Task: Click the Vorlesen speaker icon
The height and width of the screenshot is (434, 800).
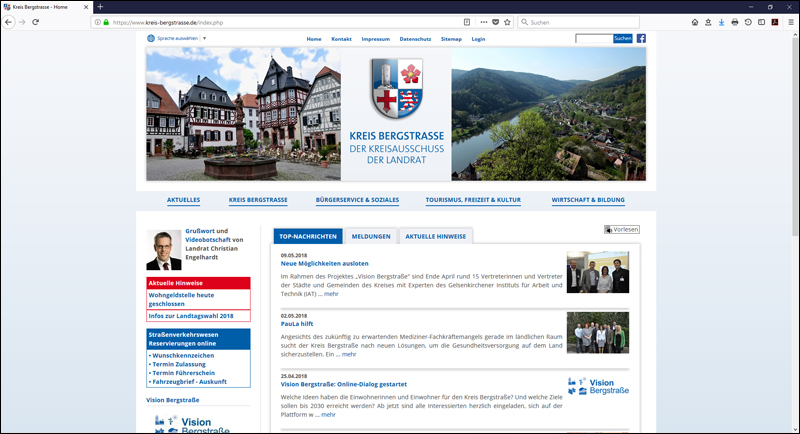Action: click(x=608, y=230)
